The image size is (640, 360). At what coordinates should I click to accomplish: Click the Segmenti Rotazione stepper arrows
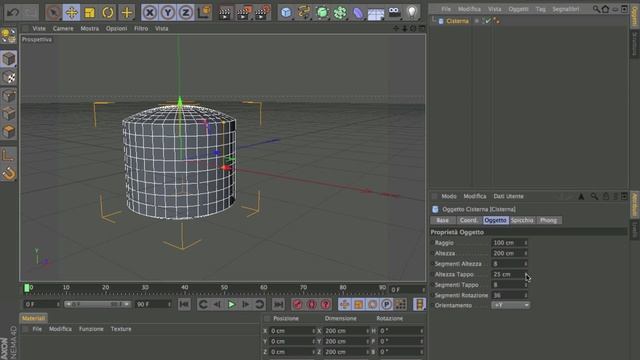click(x=526, y=295)
